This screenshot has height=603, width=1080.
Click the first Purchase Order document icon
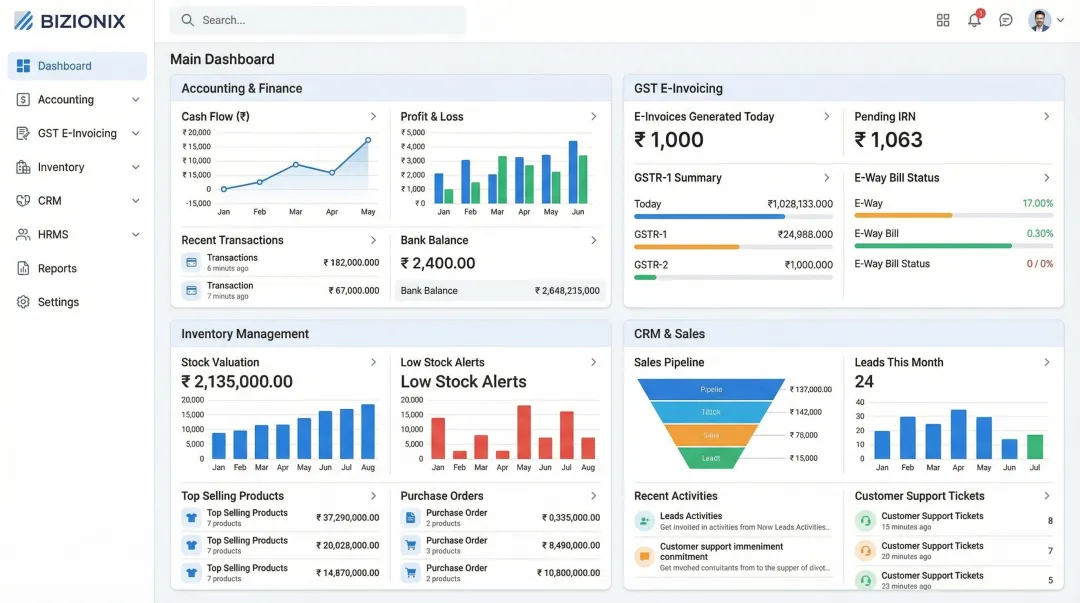(410, 517)
